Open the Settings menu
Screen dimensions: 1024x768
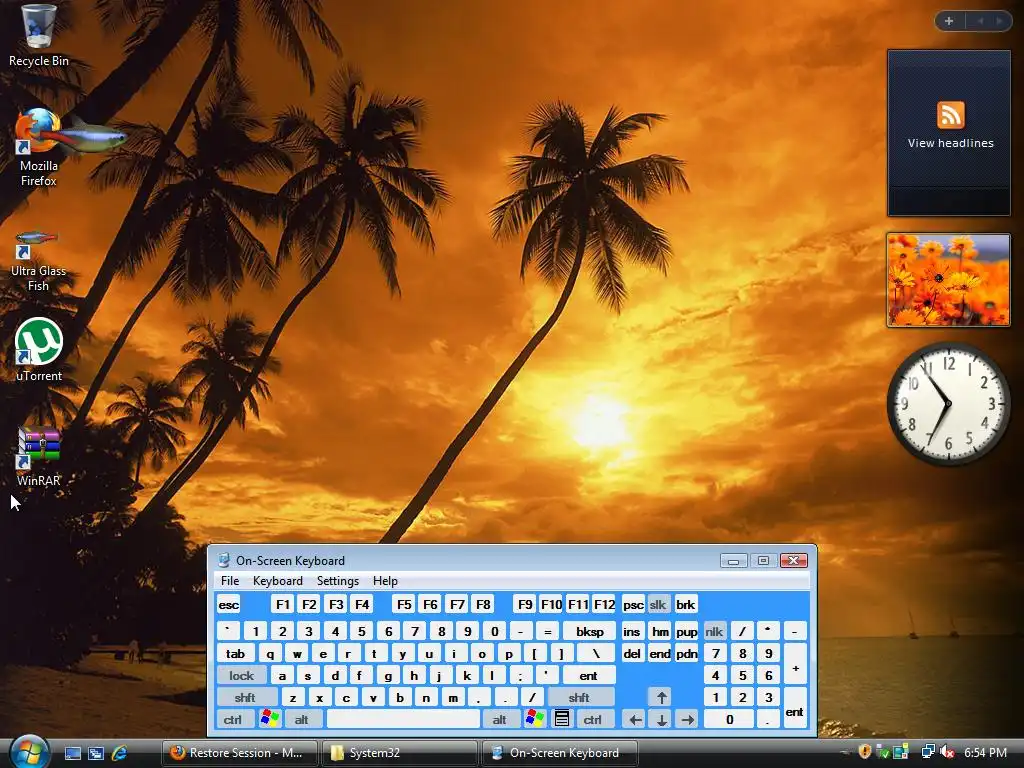point(338,581)
